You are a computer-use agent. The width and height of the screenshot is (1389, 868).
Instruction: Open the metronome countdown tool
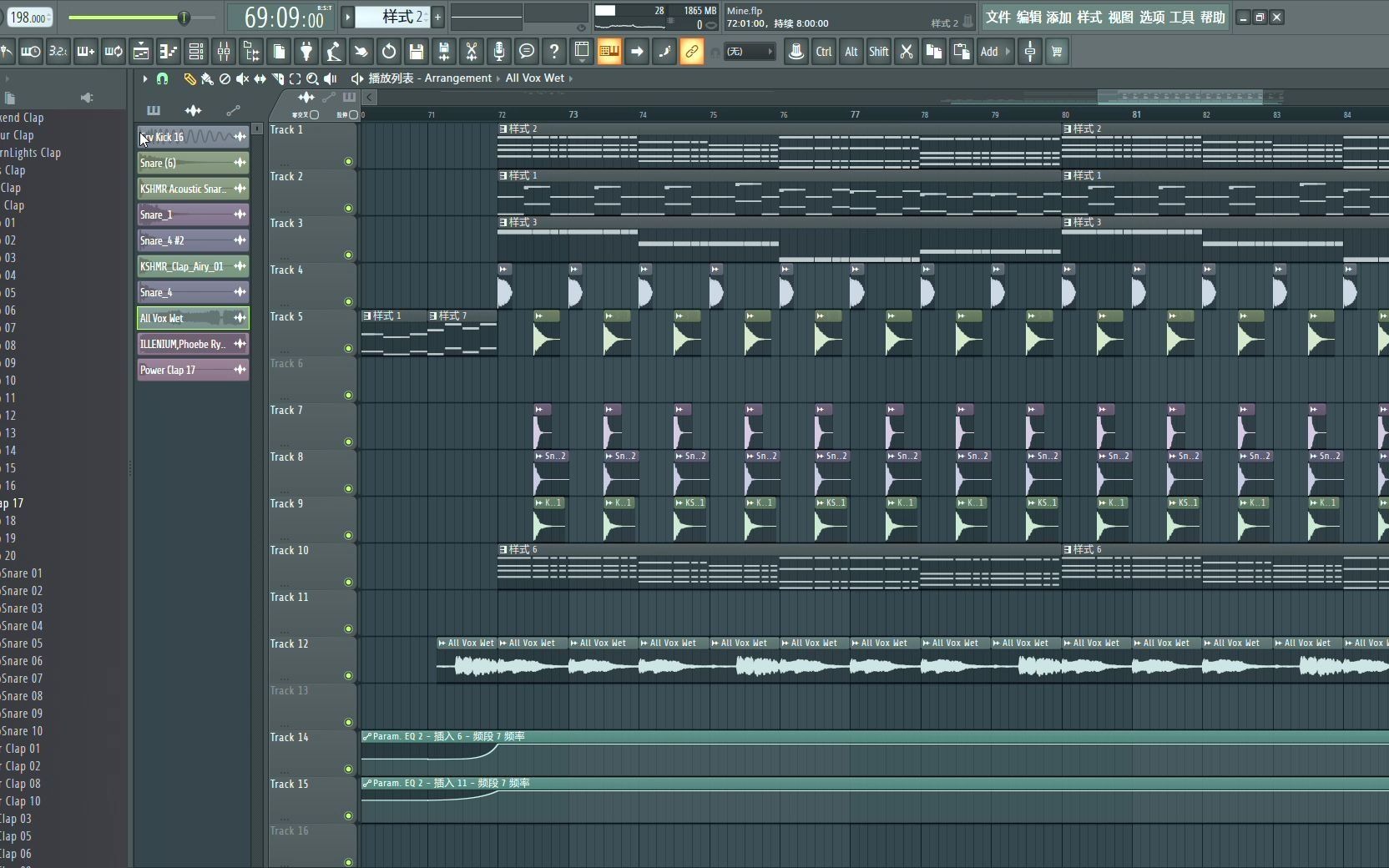click(58, 52)
